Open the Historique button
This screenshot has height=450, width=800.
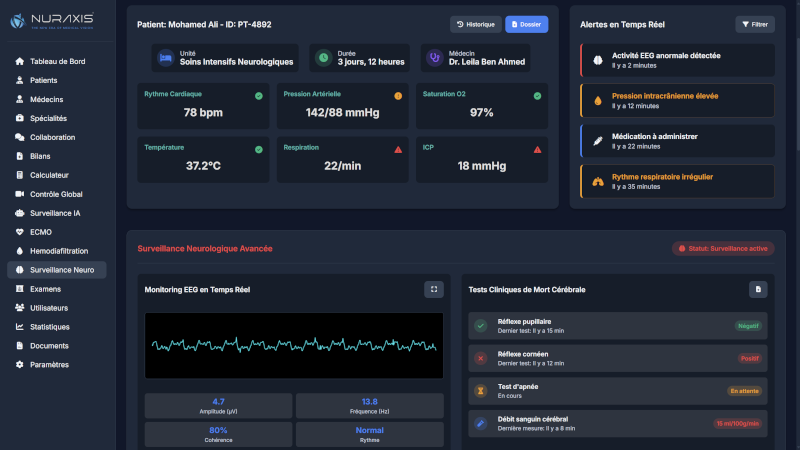[x=475, y=24]
